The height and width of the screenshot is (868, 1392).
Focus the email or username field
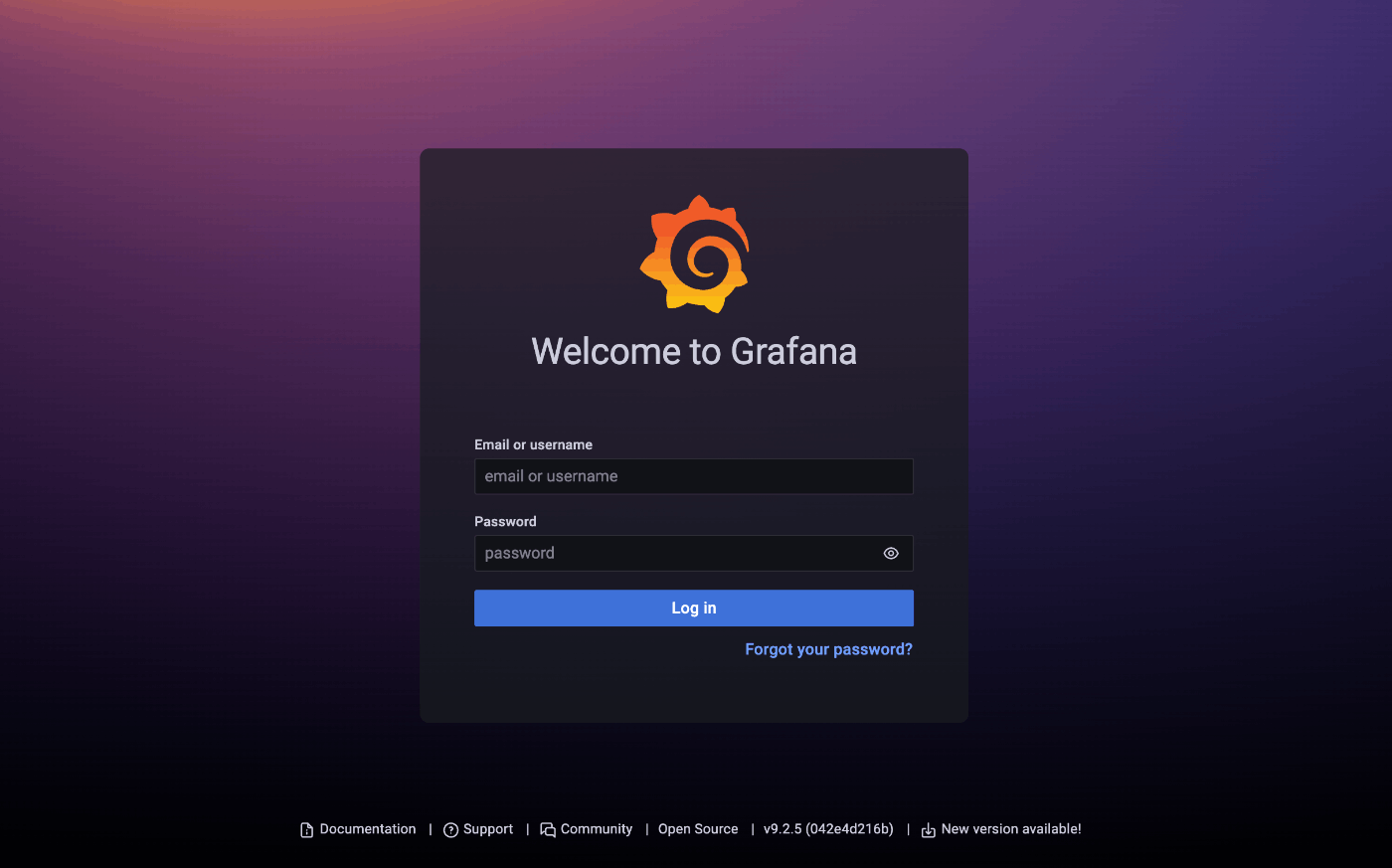click(x=694, y=476)
